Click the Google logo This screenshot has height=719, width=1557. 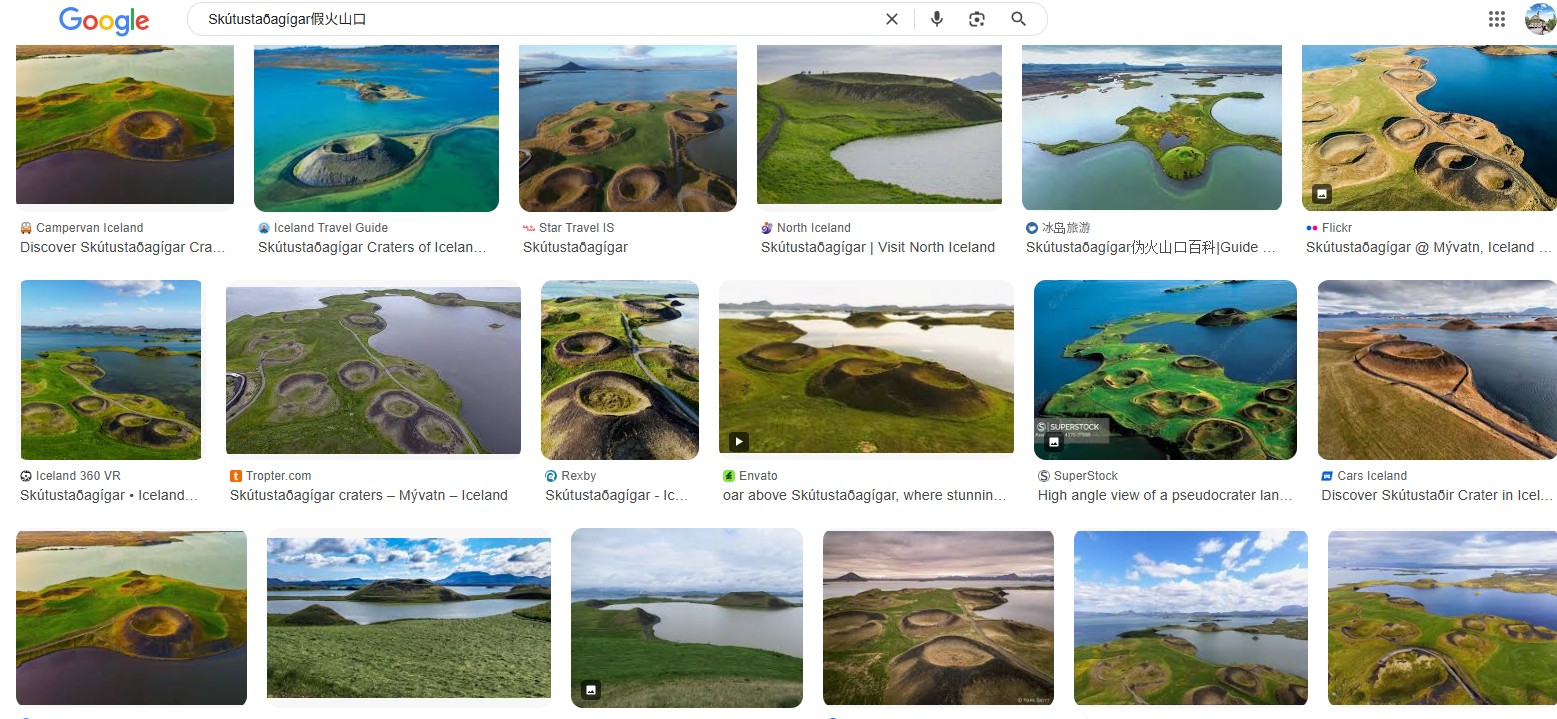[x=103, y=20]
